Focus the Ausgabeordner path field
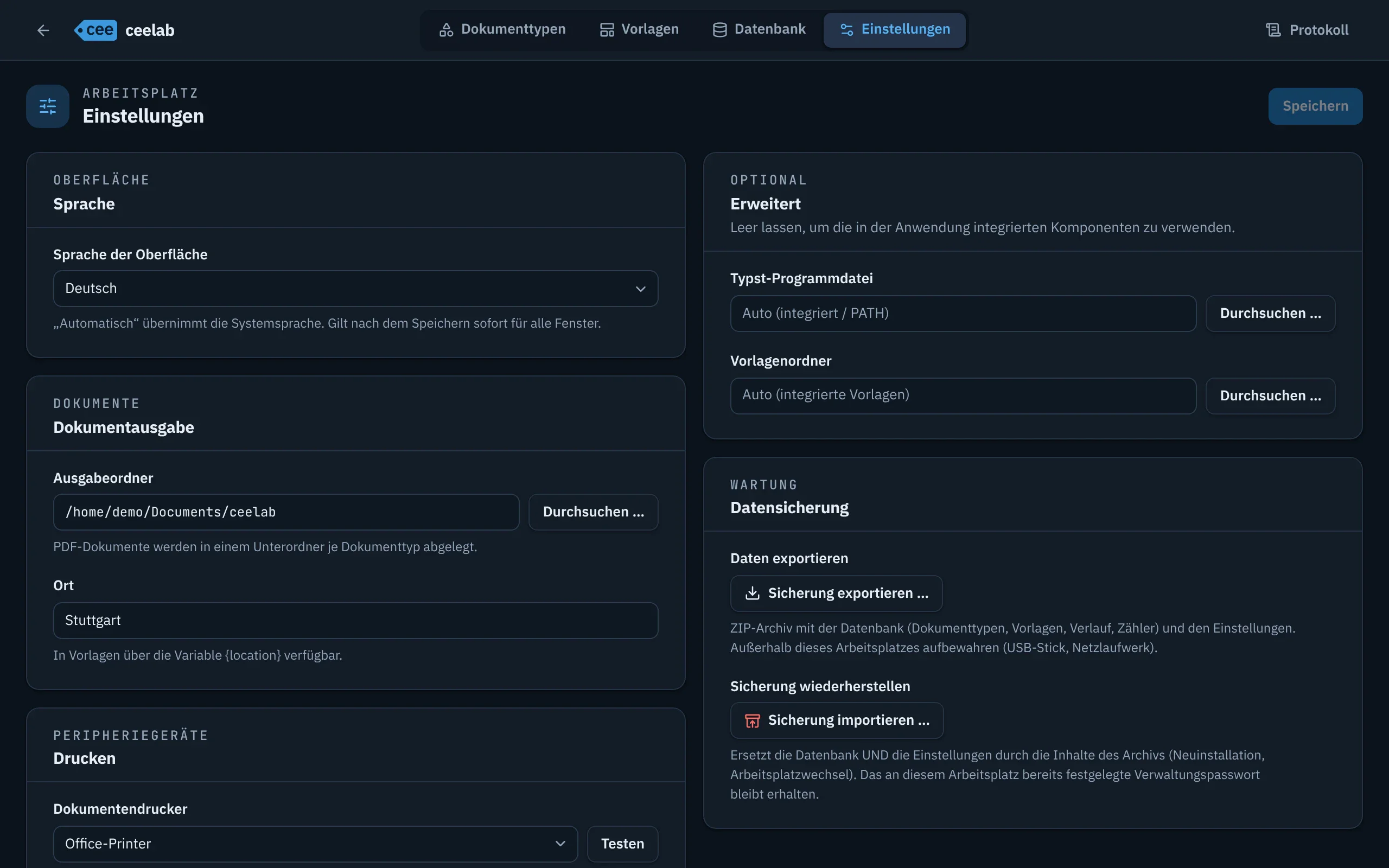This screenshot has width=1389, height=868. (x=286, y=512)
